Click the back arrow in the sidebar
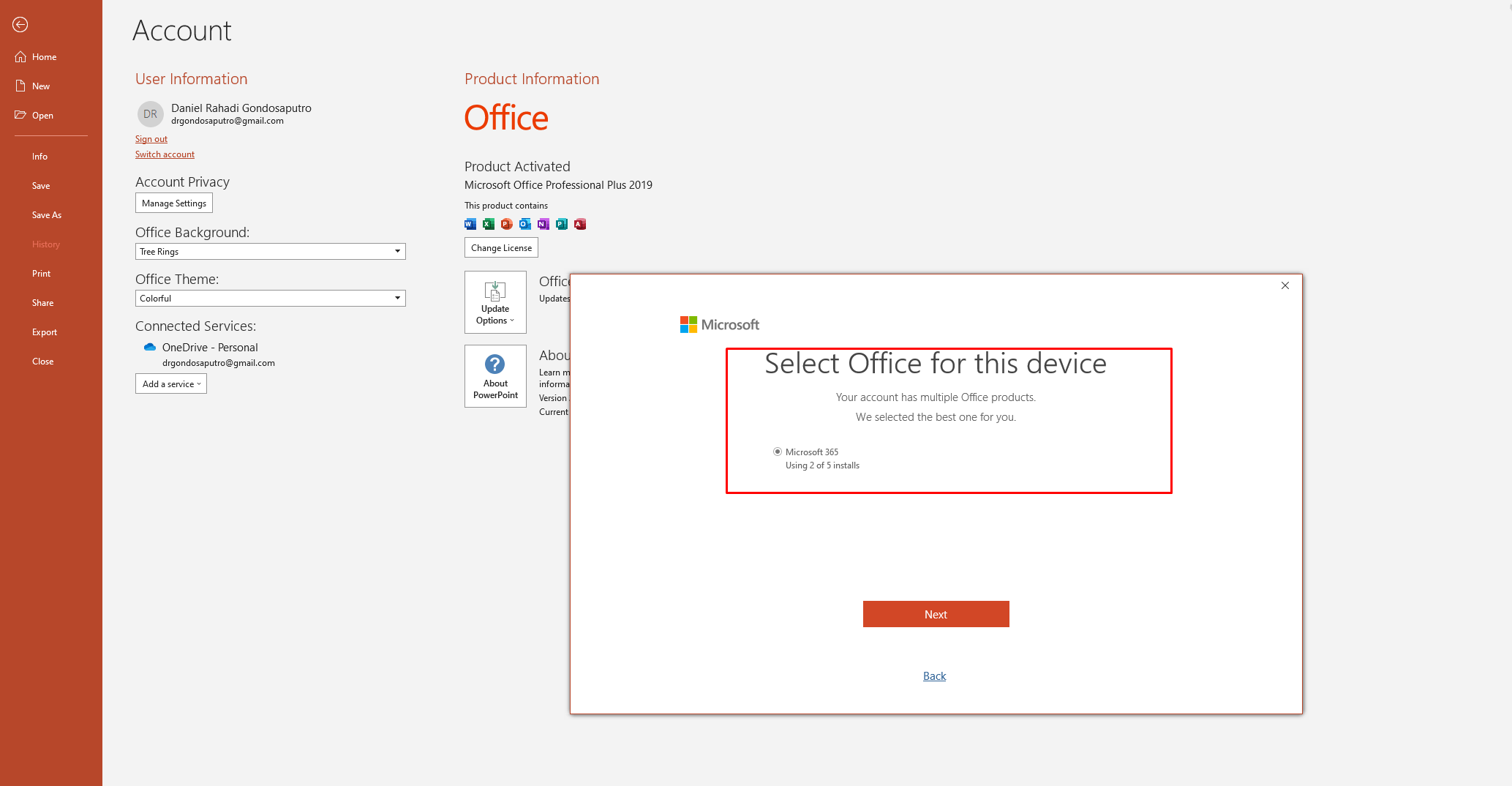 click(x=20, y=25)
